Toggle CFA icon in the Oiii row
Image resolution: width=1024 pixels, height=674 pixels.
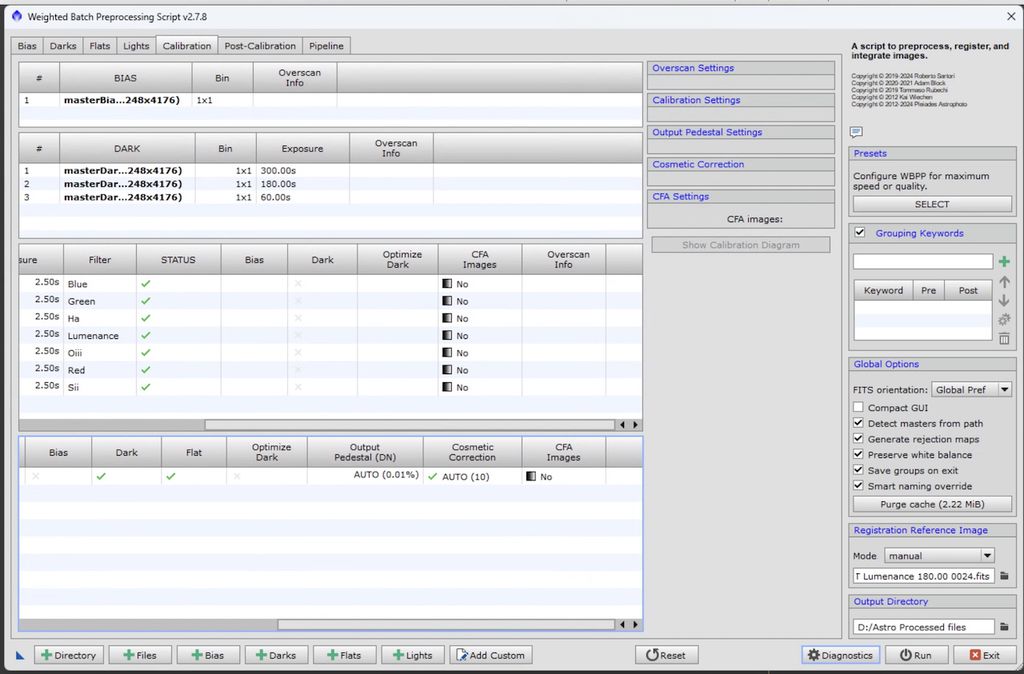[x=447, y=352]
